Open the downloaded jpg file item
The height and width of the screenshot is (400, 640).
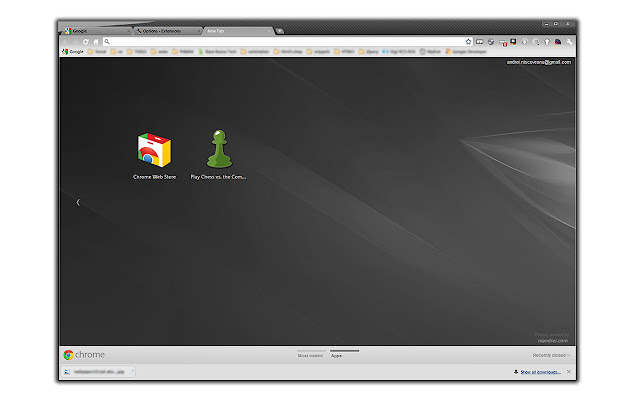(96, 371)
